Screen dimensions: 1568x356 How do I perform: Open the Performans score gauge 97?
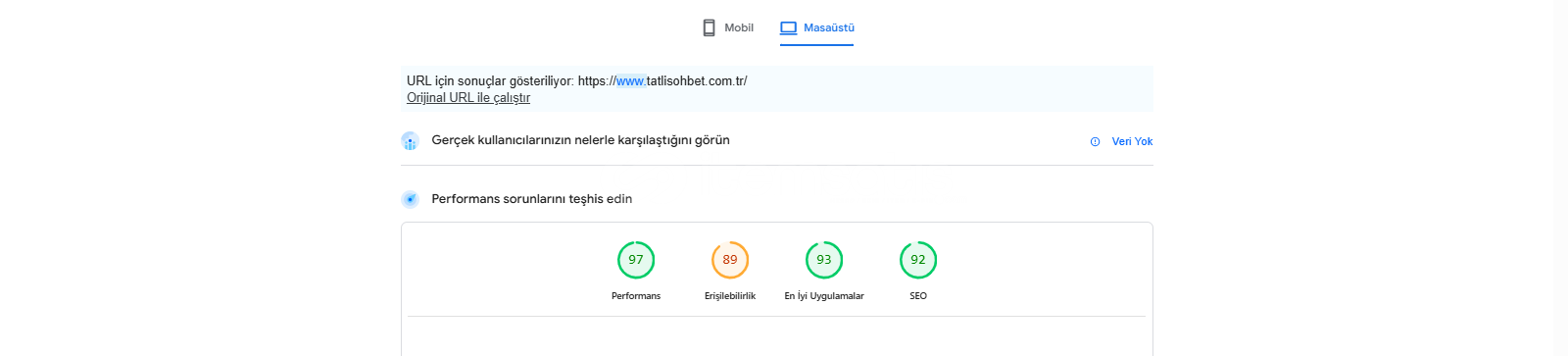coord(636,260)
